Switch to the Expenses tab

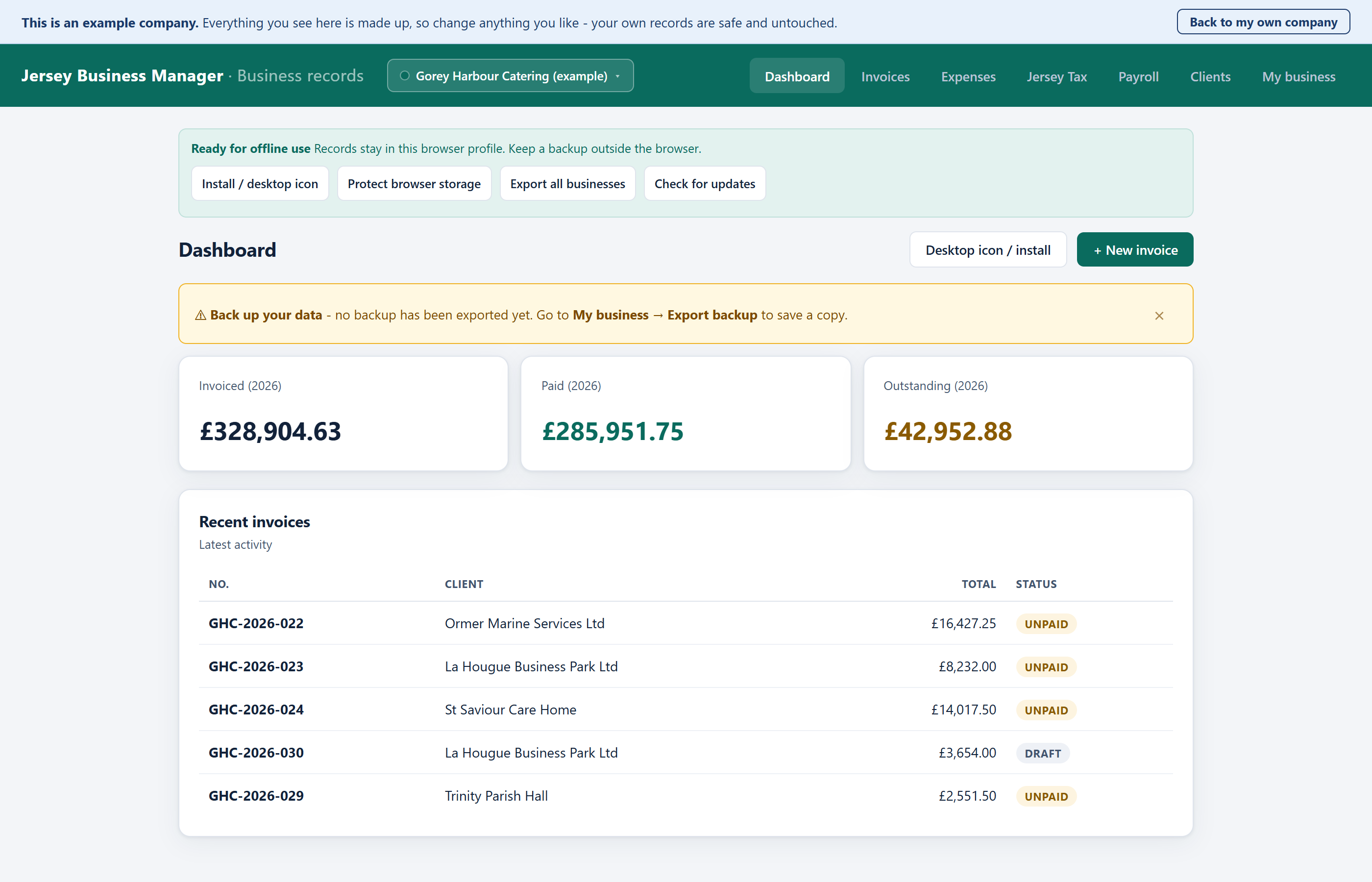pos(968,76)
